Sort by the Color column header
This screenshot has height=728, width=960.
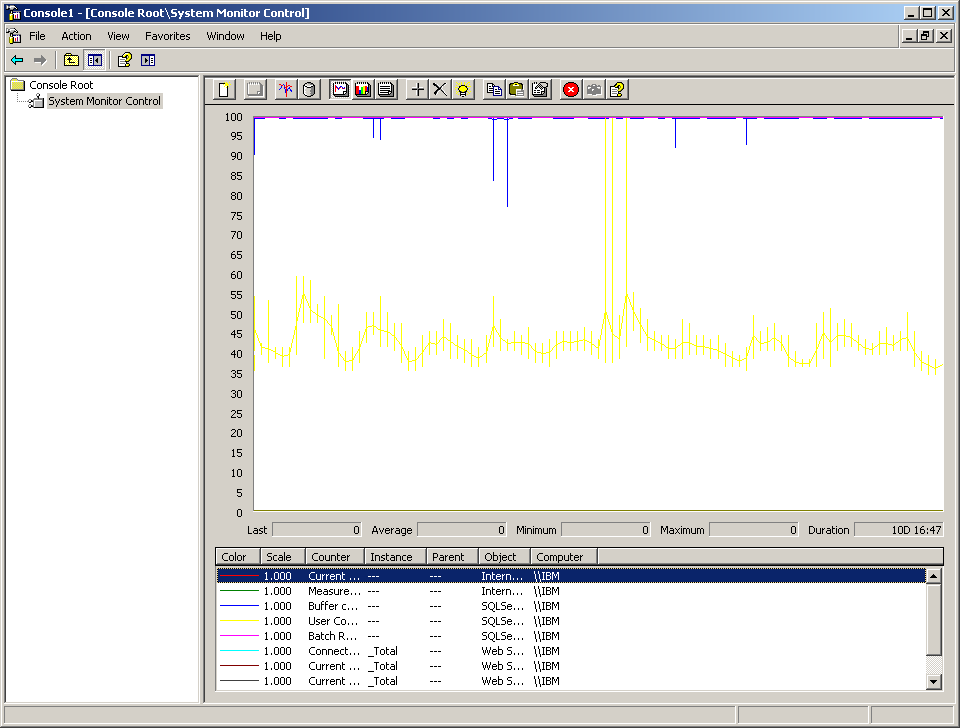click(x=238, y=557)
